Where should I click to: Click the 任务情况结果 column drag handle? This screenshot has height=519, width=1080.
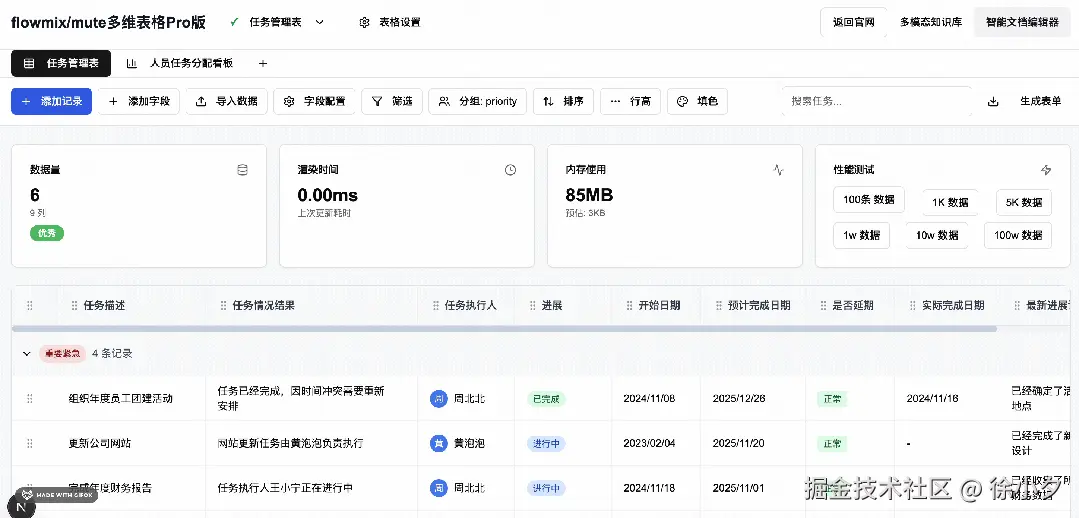click(x=223, y=306)
